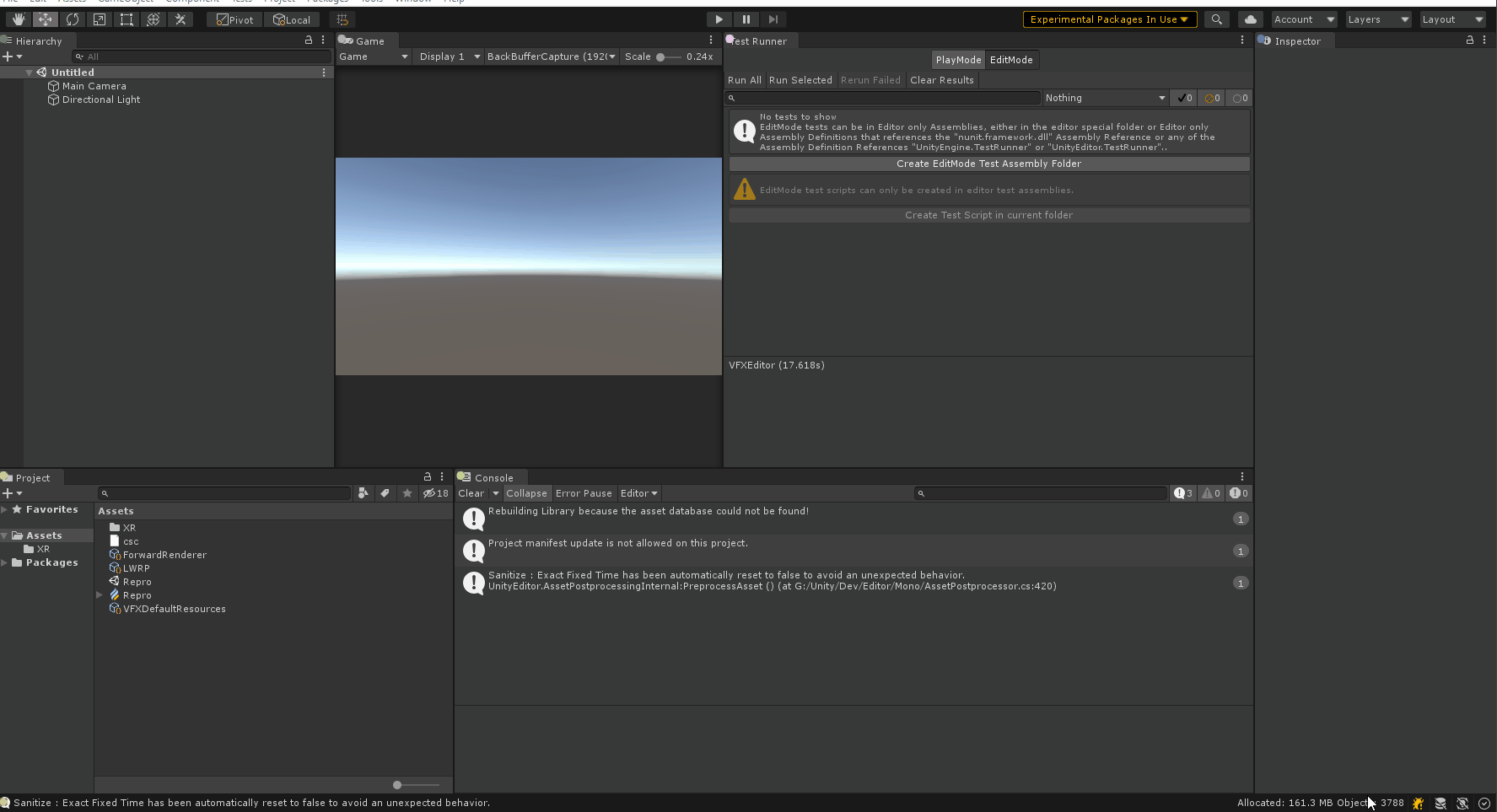Toggle the grid snapping icon
The width and height of the screenshot is (1497, 812).
click(x=342, y=19)
